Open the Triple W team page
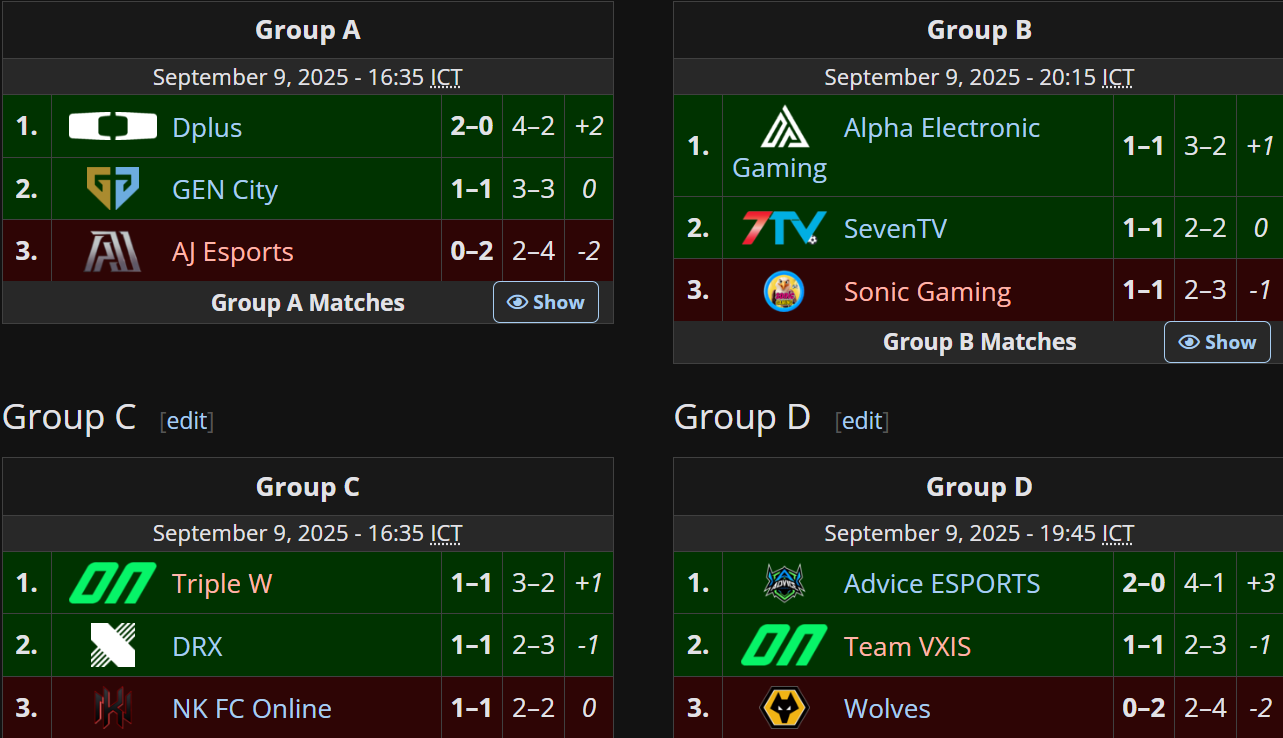 (x=221, y=583)
